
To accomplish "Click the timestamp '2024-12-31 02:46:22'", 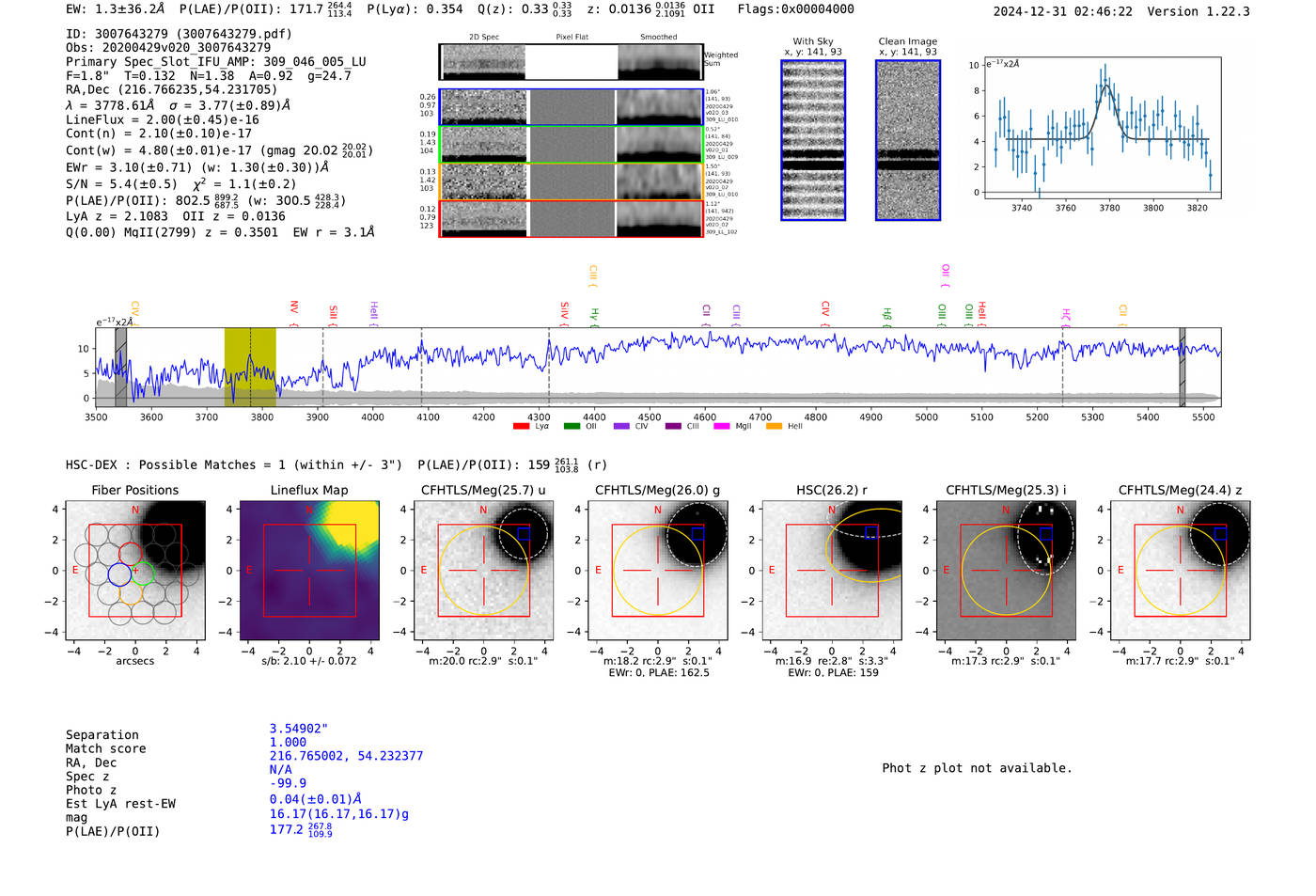I will click(x=1063, y=11).
